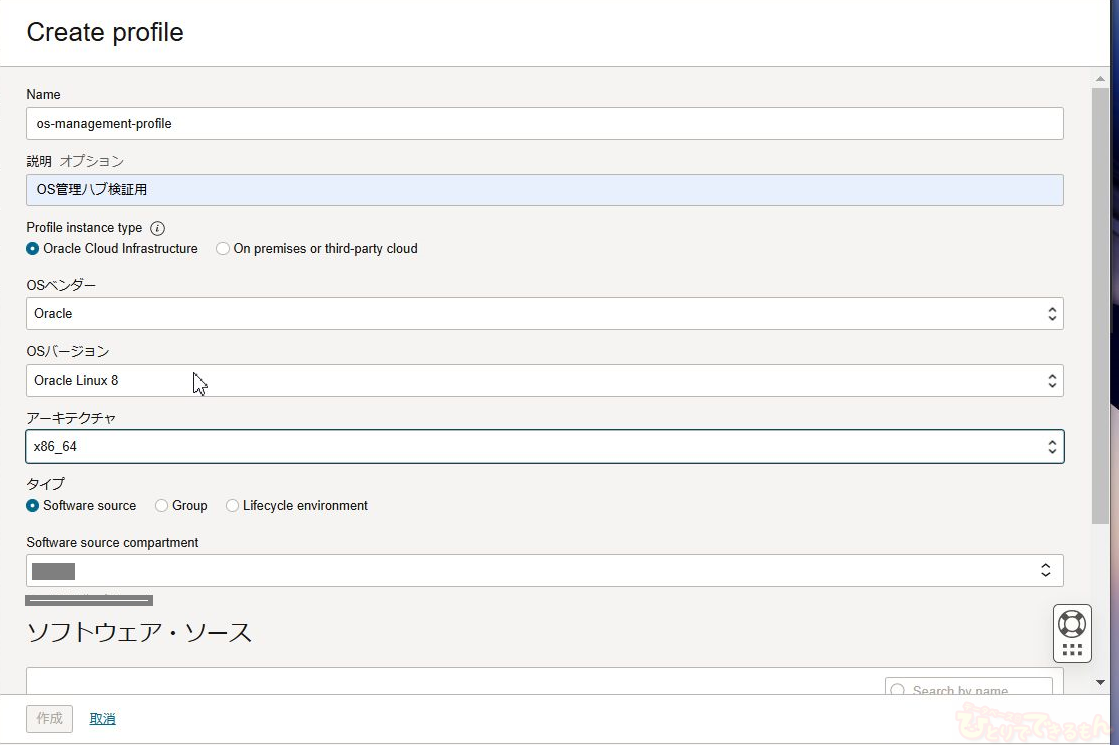Expand the Software source compartment dropdown

[x=545, y=571]
